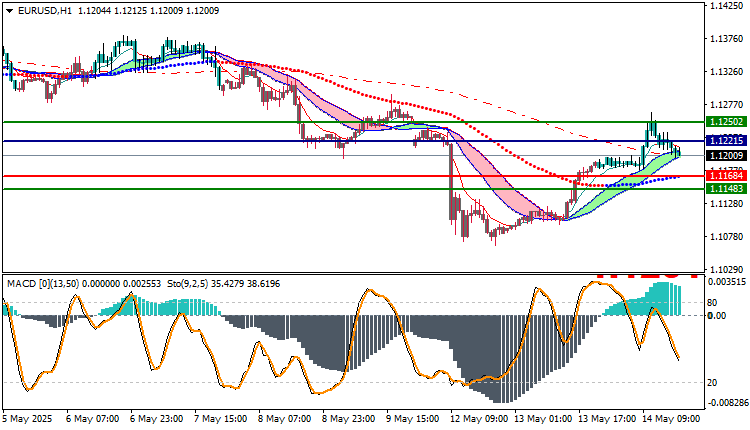
Task: Click the 1.13260 price scale value
Action: coord(727,72)
